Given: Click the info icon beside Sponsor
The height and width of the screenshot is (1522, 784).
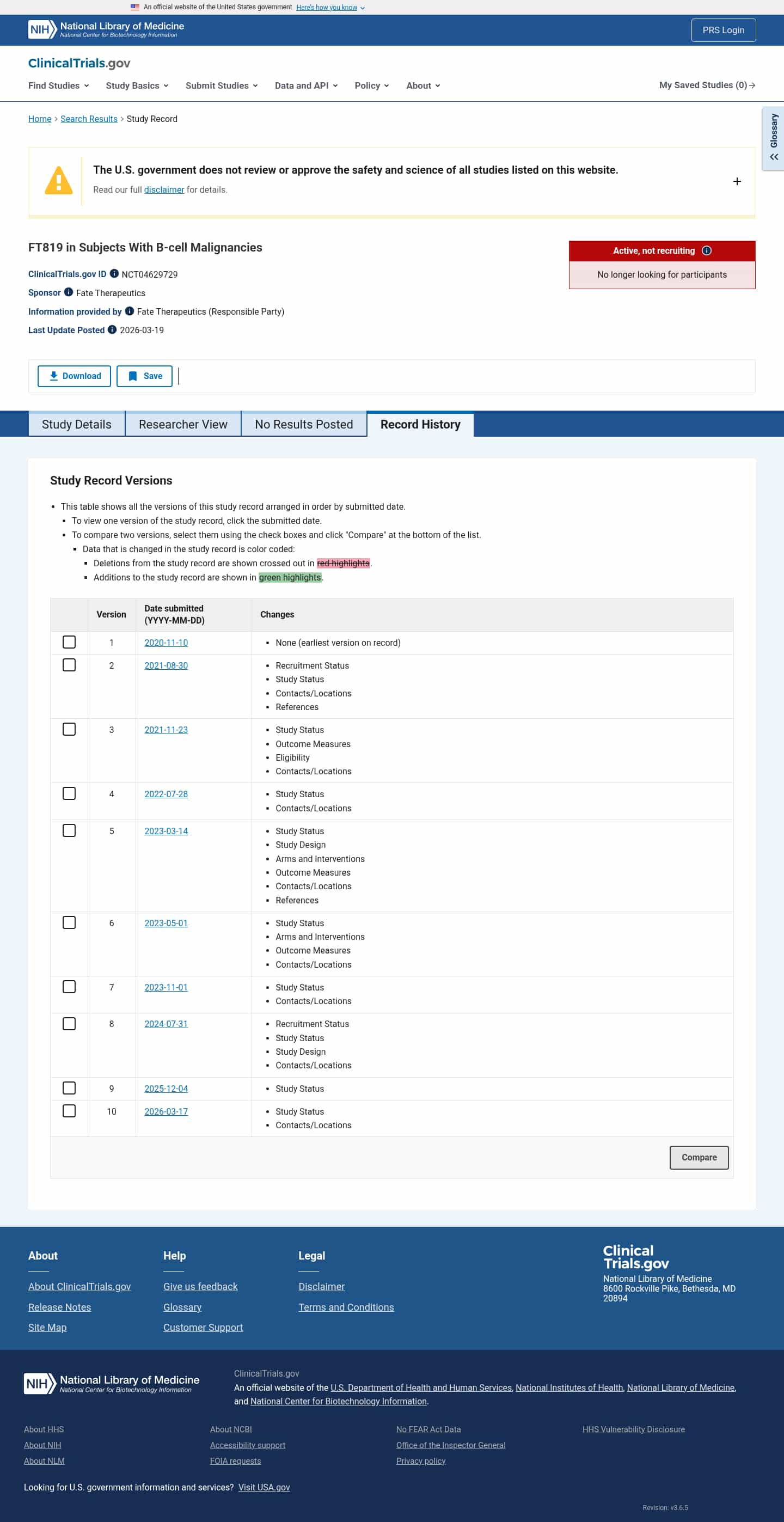Looking at the screenshot, I should pos(69,292).
